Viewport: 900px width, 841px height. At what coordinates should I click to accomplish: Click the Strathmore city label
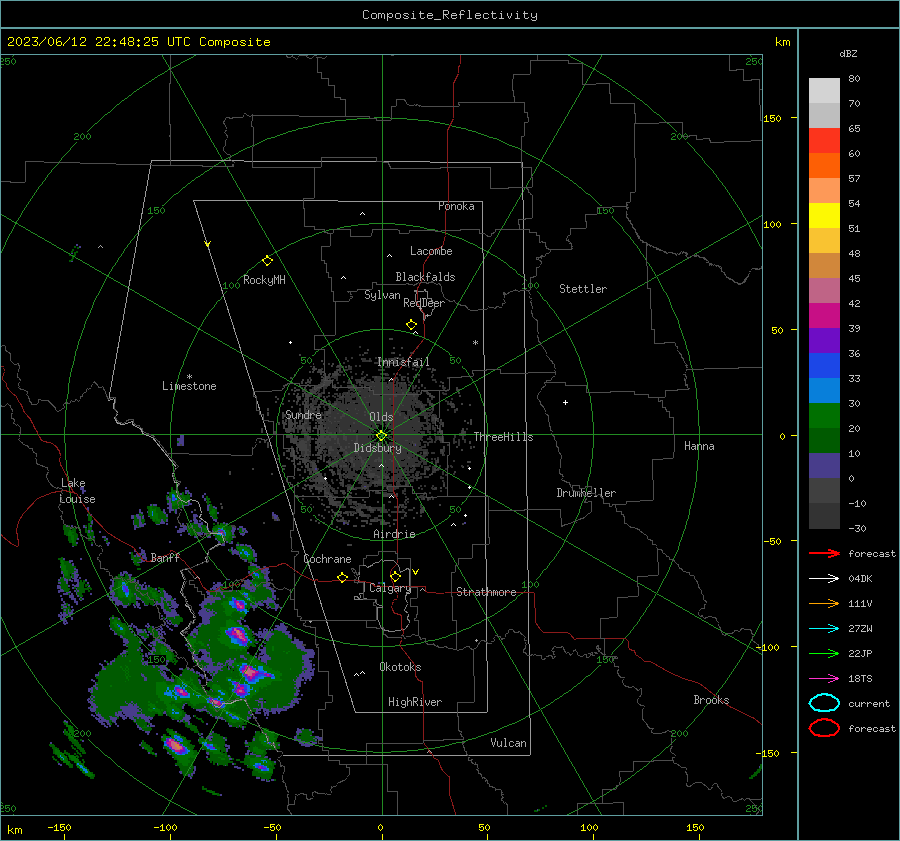point(486,592)
